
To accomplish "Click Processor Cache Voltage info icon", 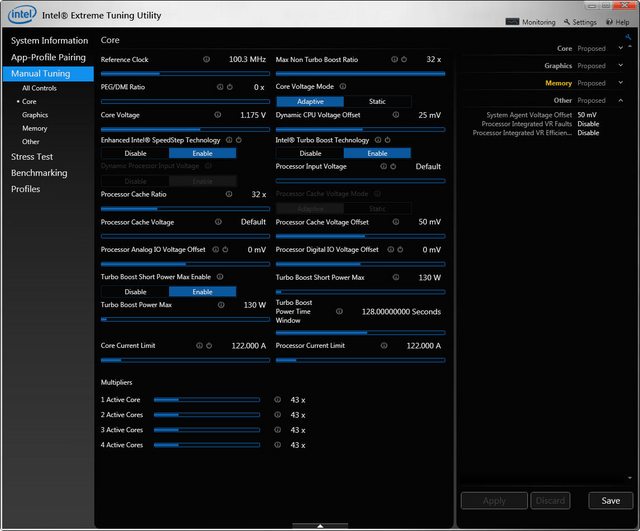I will (218, 222).
